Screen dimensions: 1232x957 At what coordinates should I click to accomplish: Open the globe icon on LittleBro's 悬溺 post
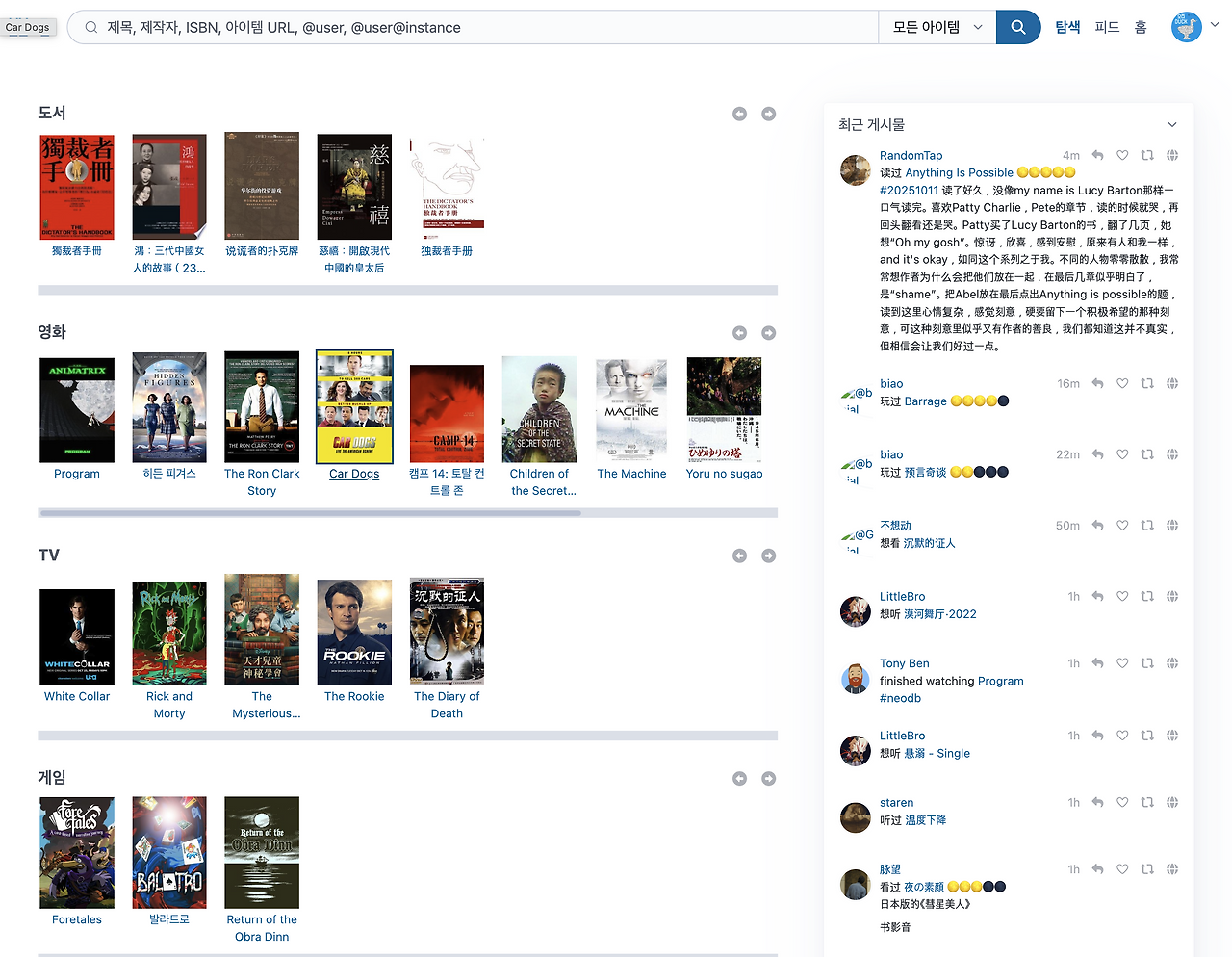(x=1172, y=736)
